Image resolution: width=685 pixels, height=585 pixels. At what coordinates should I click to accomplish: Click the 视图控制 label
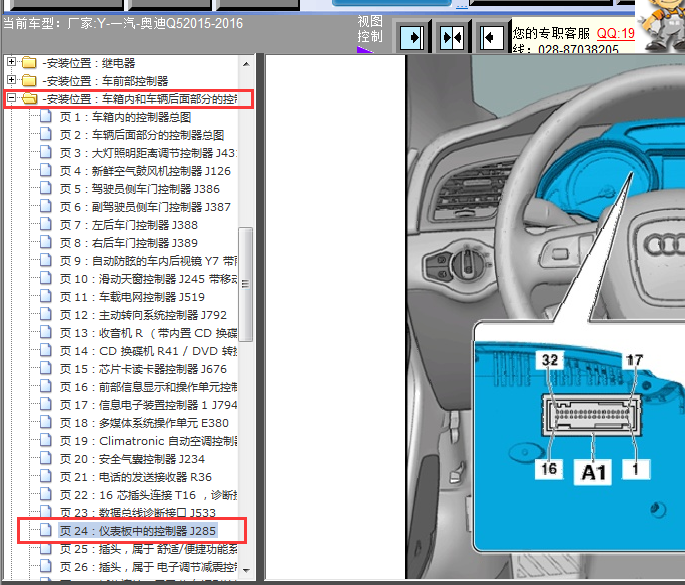pyautogui.click(x=370, y=29)
